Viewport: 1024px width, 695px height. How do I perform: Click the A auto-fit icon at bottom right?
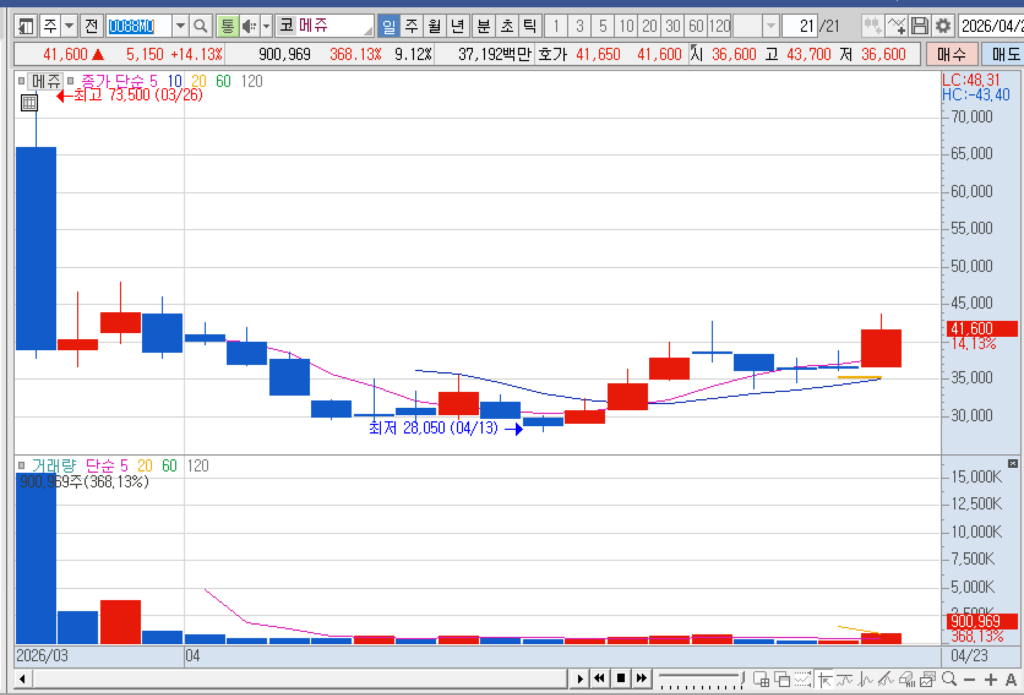point(1010,679)
